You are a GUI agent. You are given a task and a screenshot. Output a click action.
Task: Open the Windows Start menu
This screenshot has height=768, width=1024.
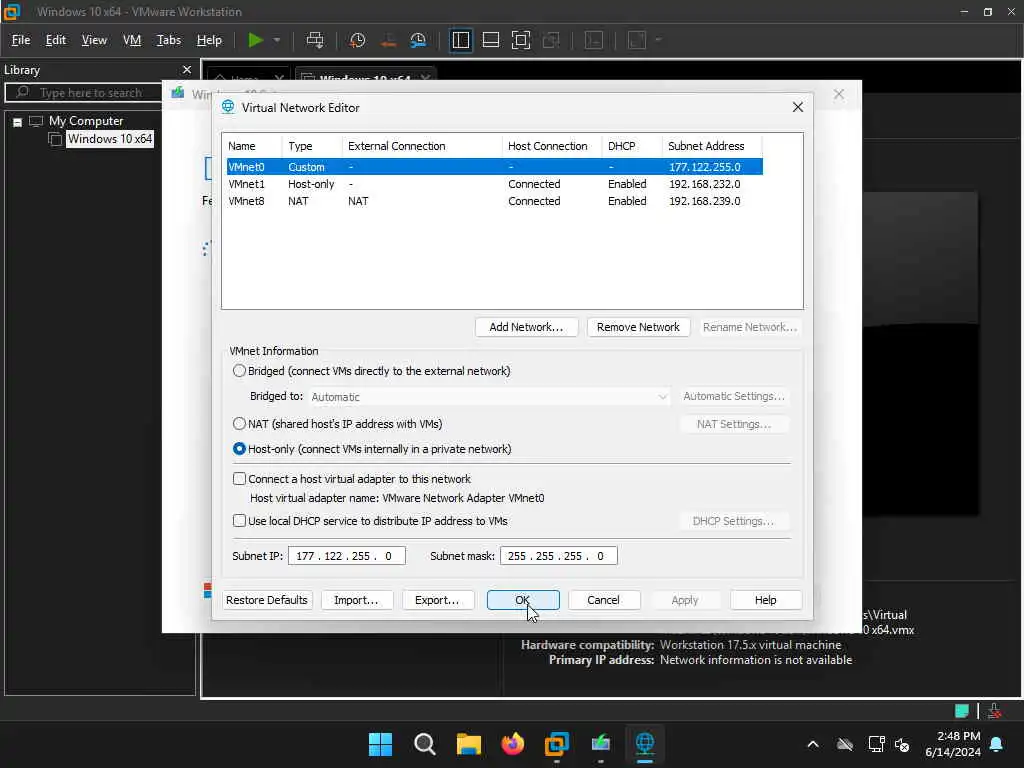[380, 744]
